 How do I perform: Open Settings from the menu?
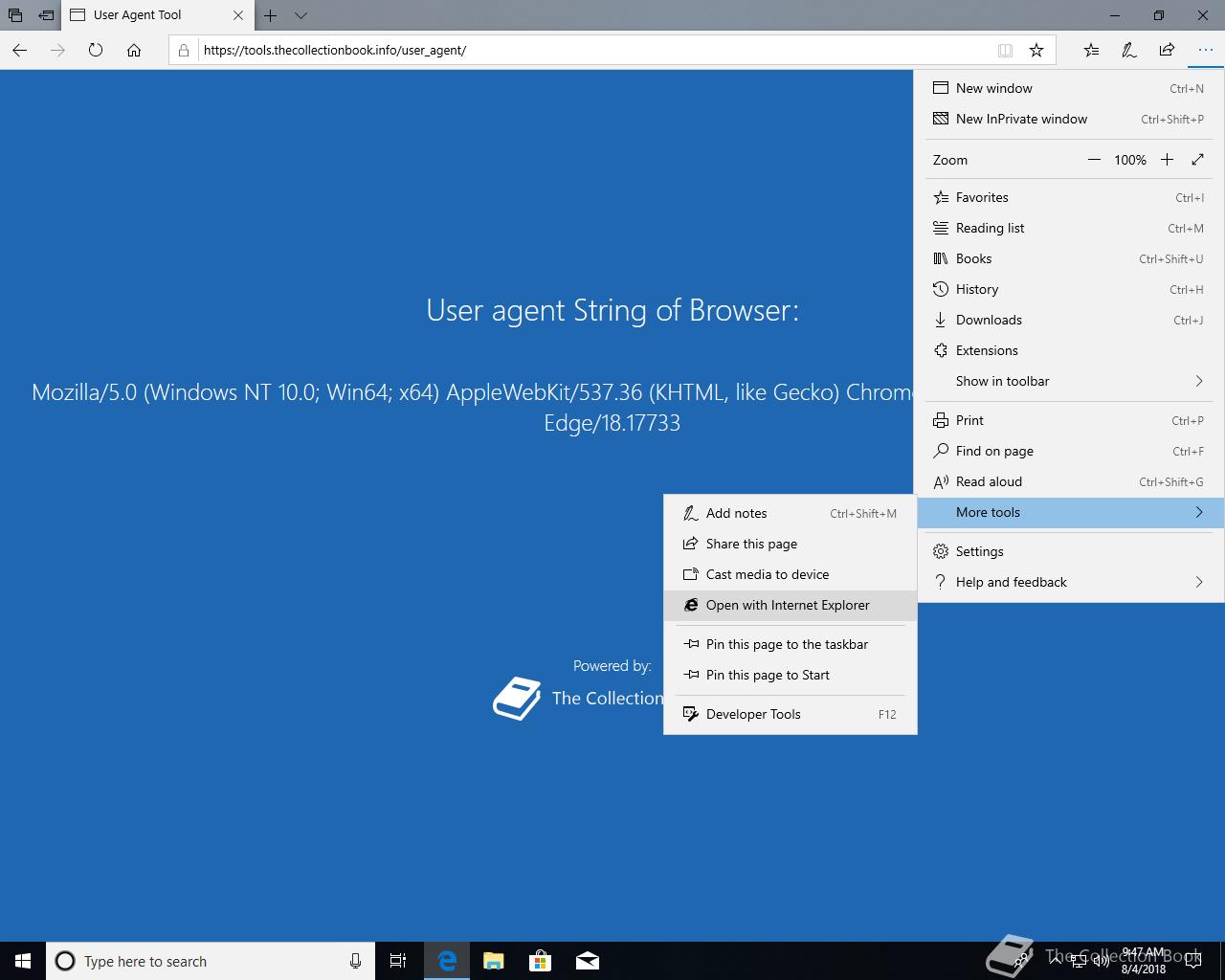(x=1069, y=551)
